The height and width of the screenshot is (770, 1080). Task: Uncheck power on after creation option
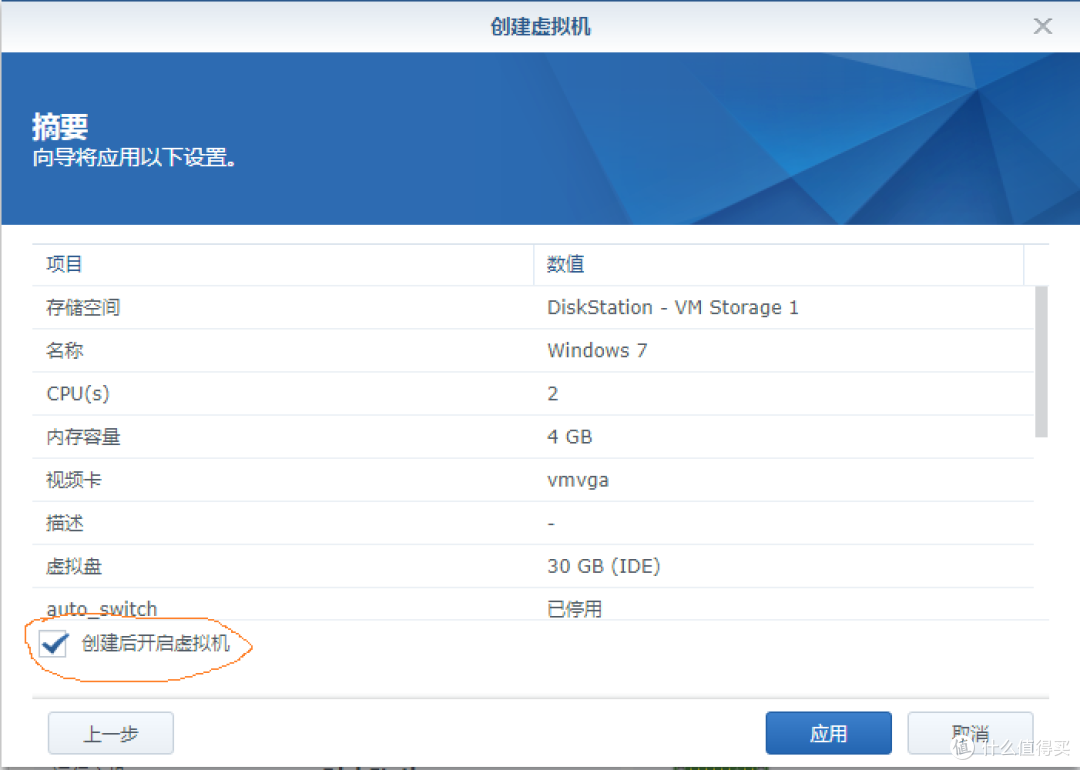point(54,644)
